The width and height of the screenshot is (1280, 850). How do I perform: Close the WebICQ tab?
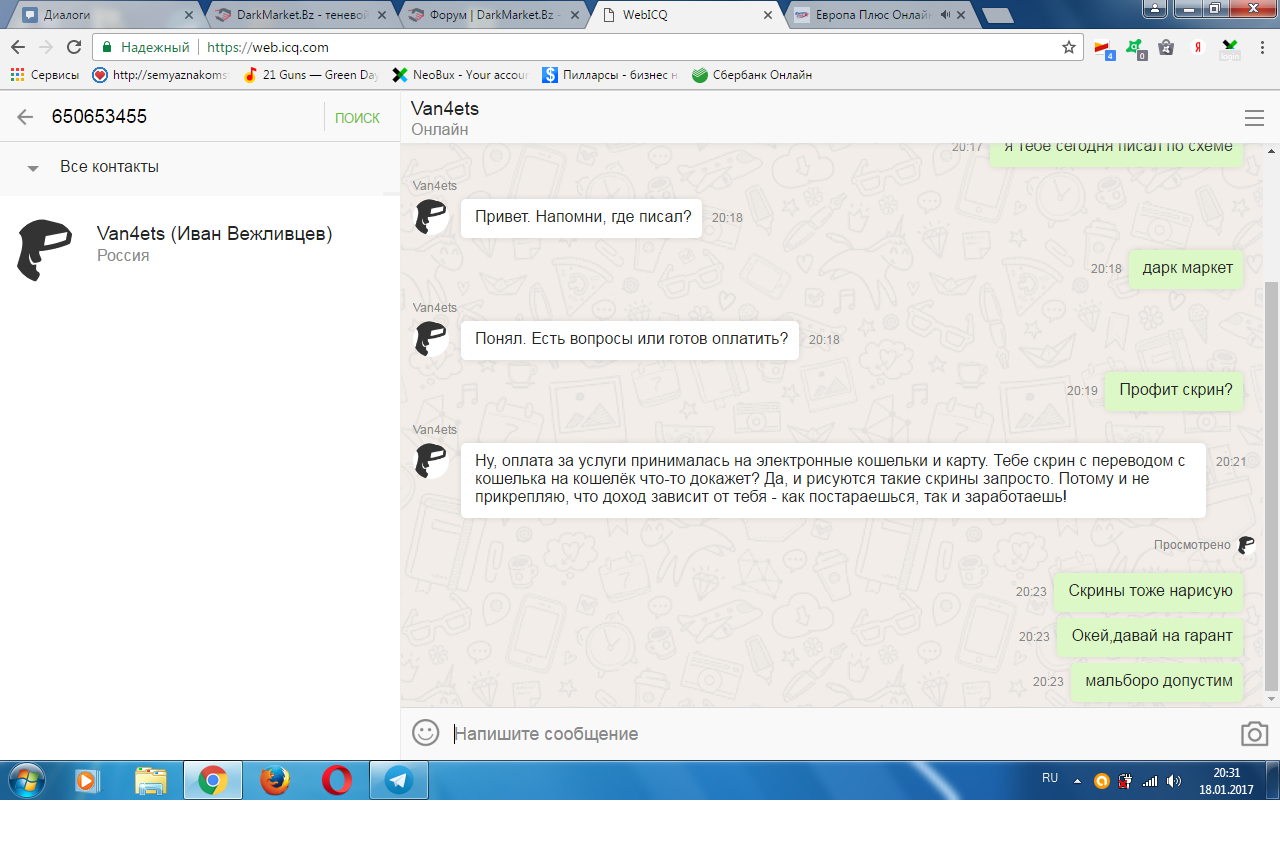(767, 15)
